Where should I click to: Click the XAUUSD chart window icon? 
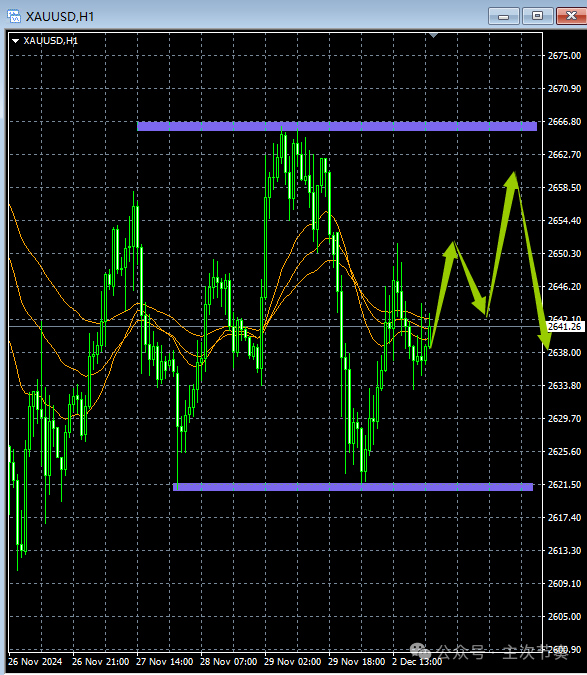14,16
